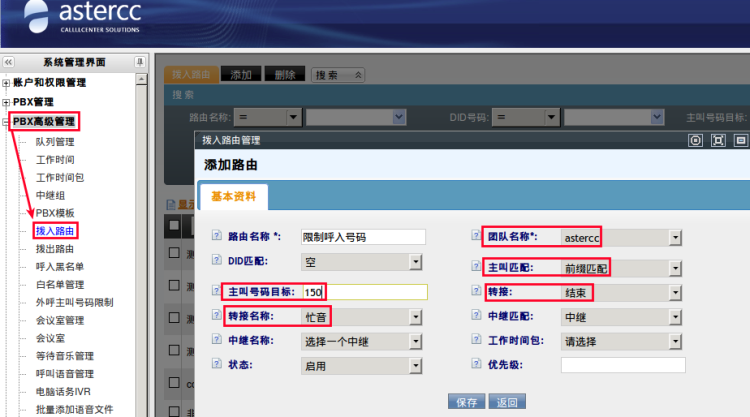Click help icon beside 路由名称
Image resolution: width=750 pixels, height=417 pixels.
pyautogui.click(x=217, y=235)
